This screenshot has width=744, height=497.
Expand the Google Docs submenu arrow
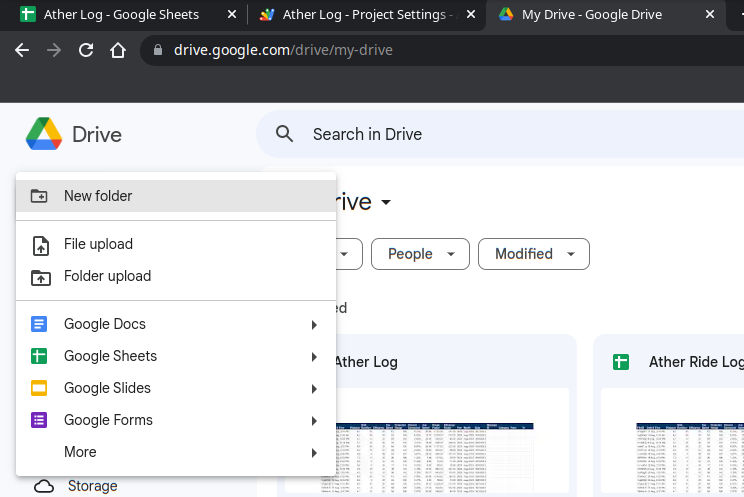point(314,325)
